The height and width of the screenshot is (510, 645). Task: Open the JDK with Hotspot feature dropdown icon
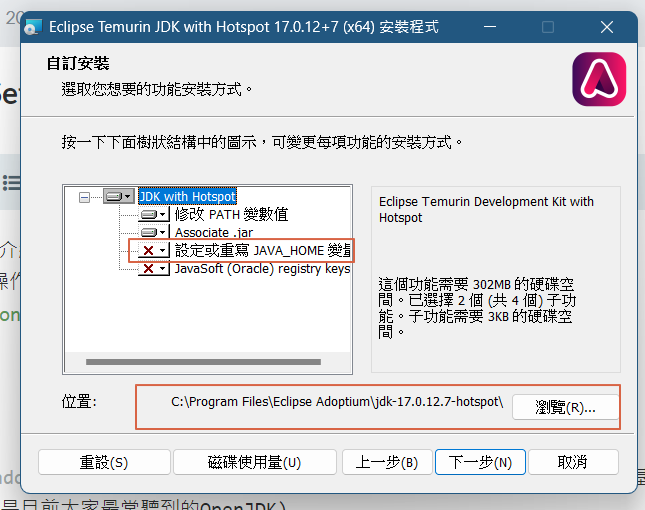118,197
